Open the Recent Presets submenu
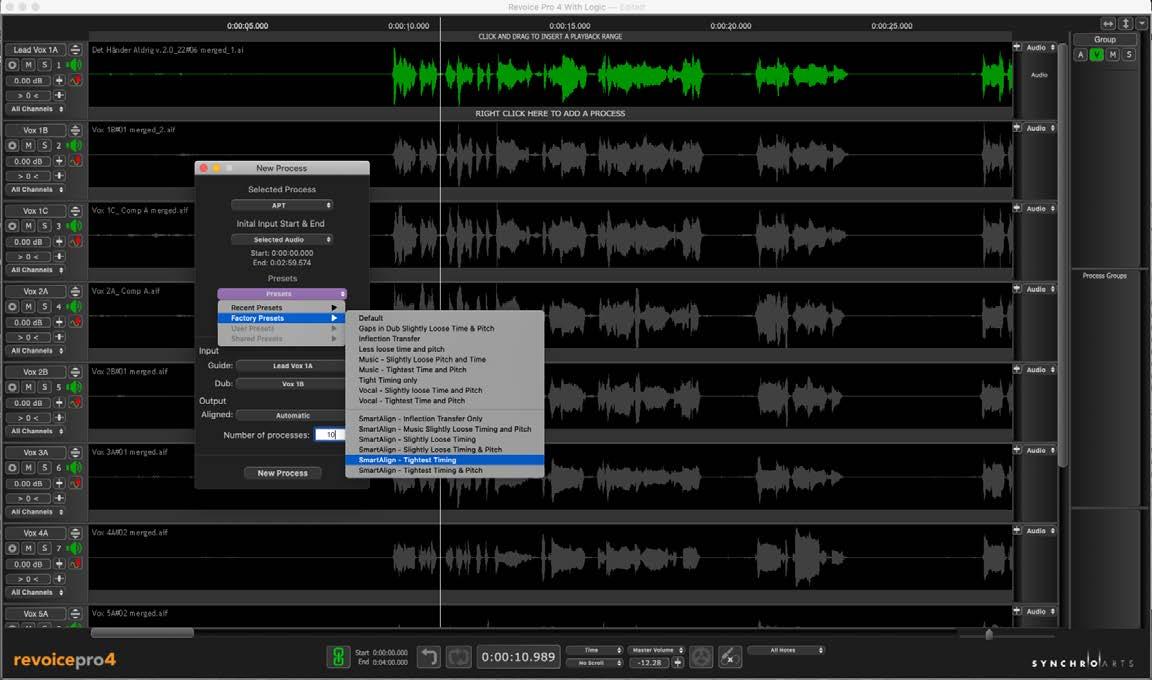1152x680 pixels. (281, 308)
